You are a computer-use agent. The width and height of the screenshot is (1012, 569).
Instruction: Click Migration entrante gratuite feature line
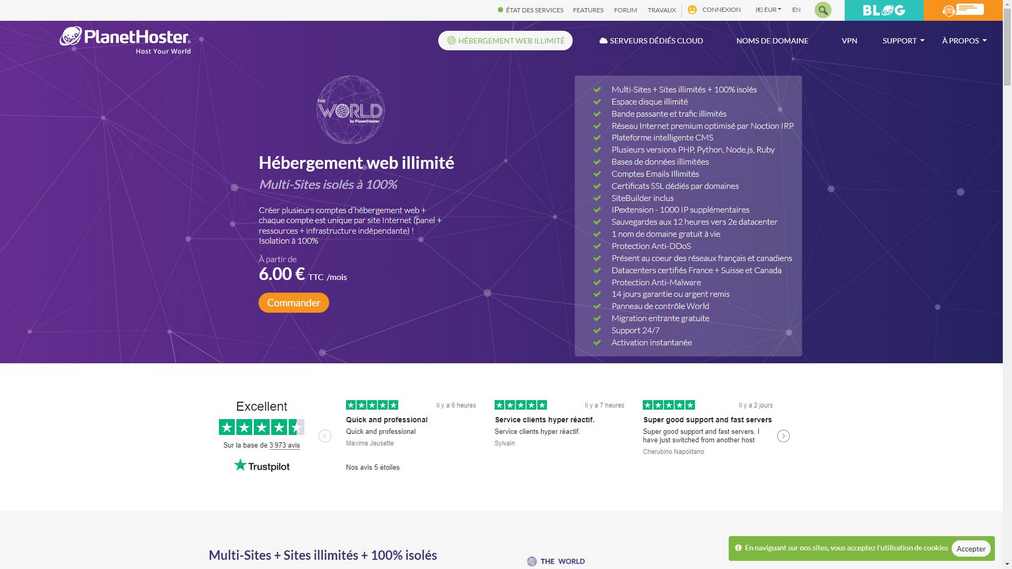tap(660, 318)
